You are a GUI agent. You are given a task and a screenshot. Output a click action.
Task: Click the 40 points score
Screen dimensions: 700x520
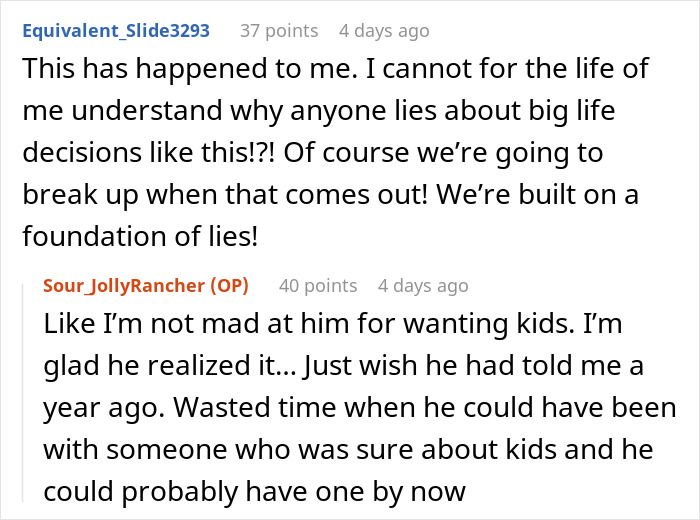click(x=318, y=285)
